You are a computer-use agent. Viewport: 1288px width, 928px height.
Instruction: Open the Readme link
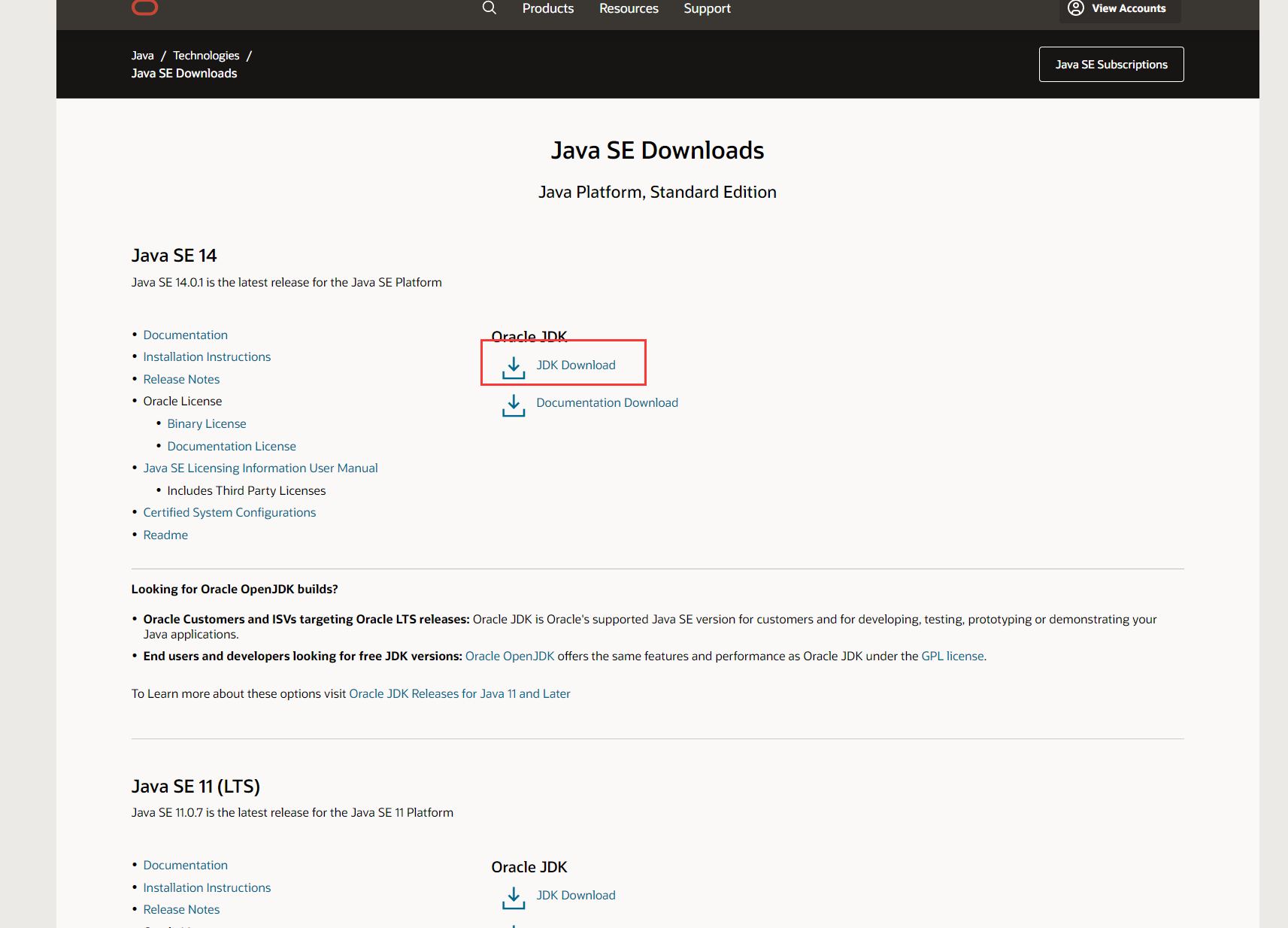[x=165, y=535]
